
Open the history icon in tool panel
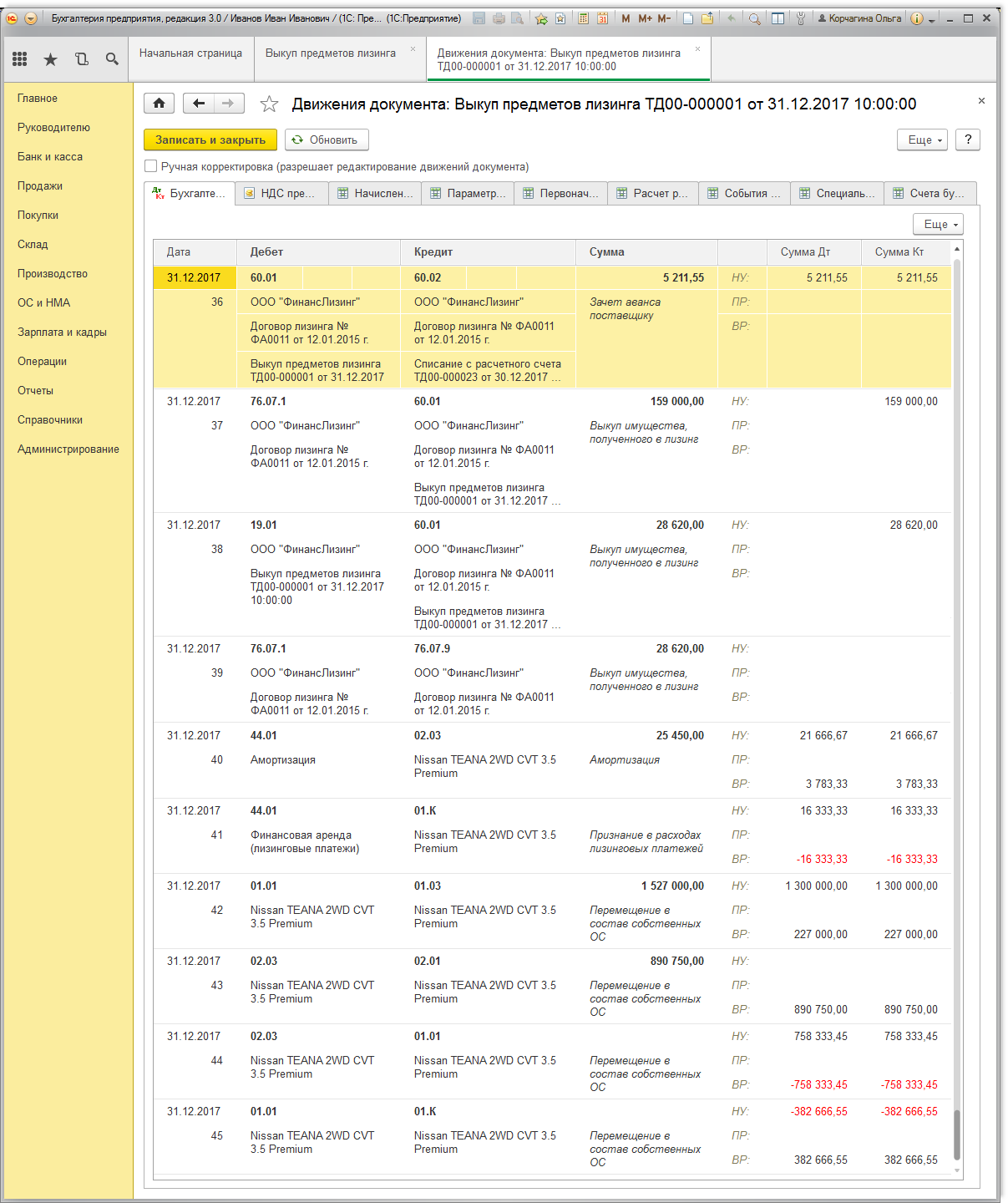[81, 58]
